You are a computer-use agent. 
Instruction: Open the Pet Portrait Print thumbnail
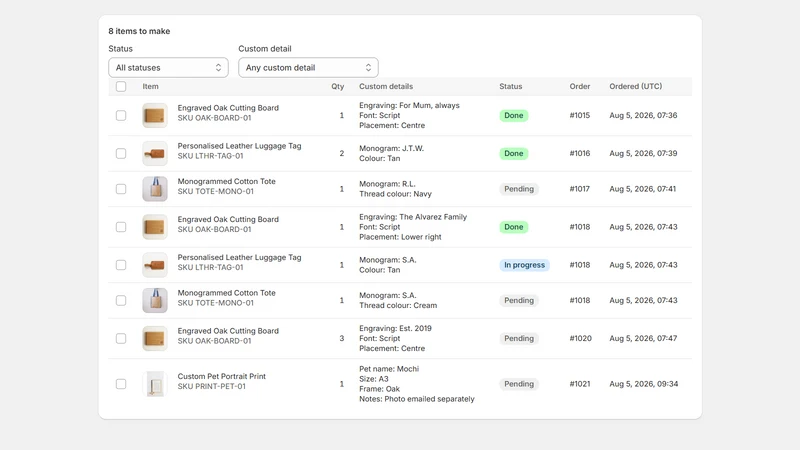pos(155,384)
